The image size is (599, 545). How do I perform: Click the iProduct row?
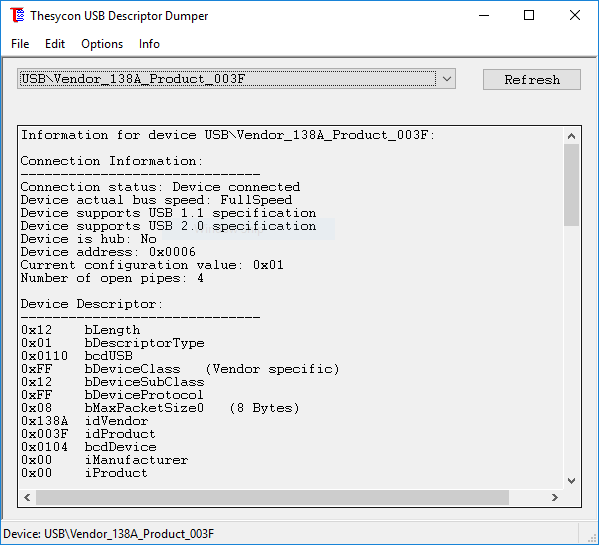84,473
